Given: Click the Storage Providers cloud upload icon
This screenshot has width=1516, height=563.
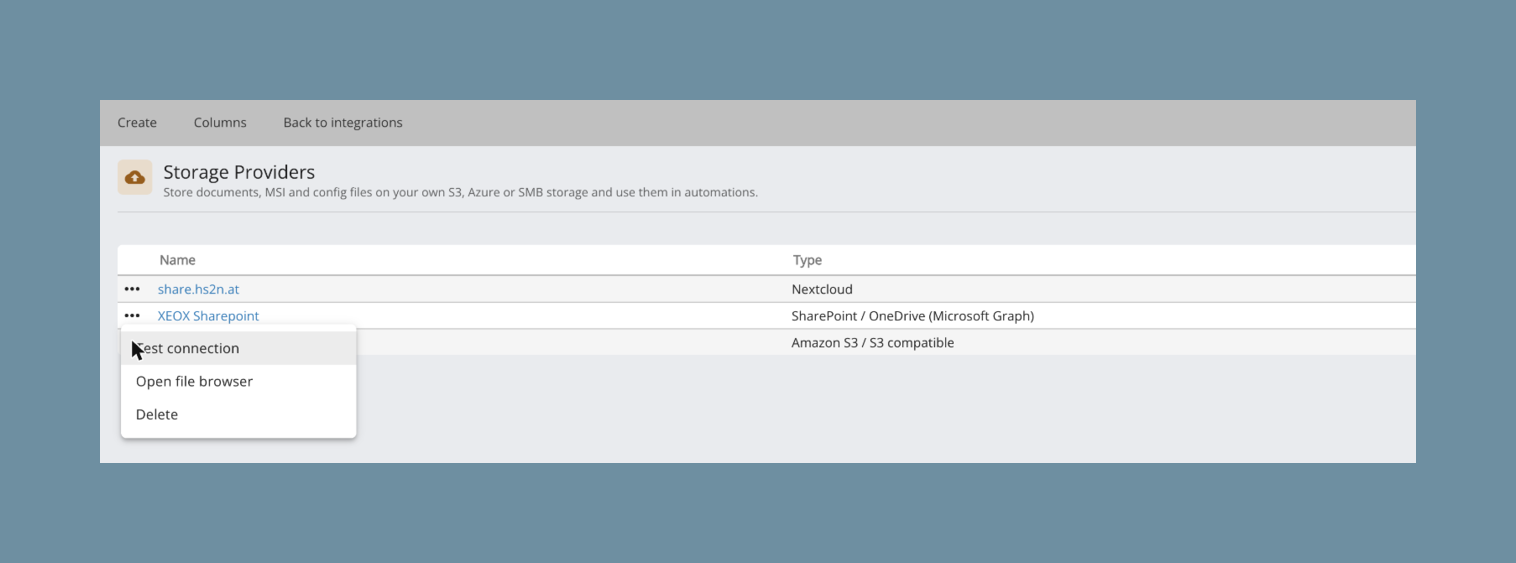Looking at the screenshot, I should 135,177.
